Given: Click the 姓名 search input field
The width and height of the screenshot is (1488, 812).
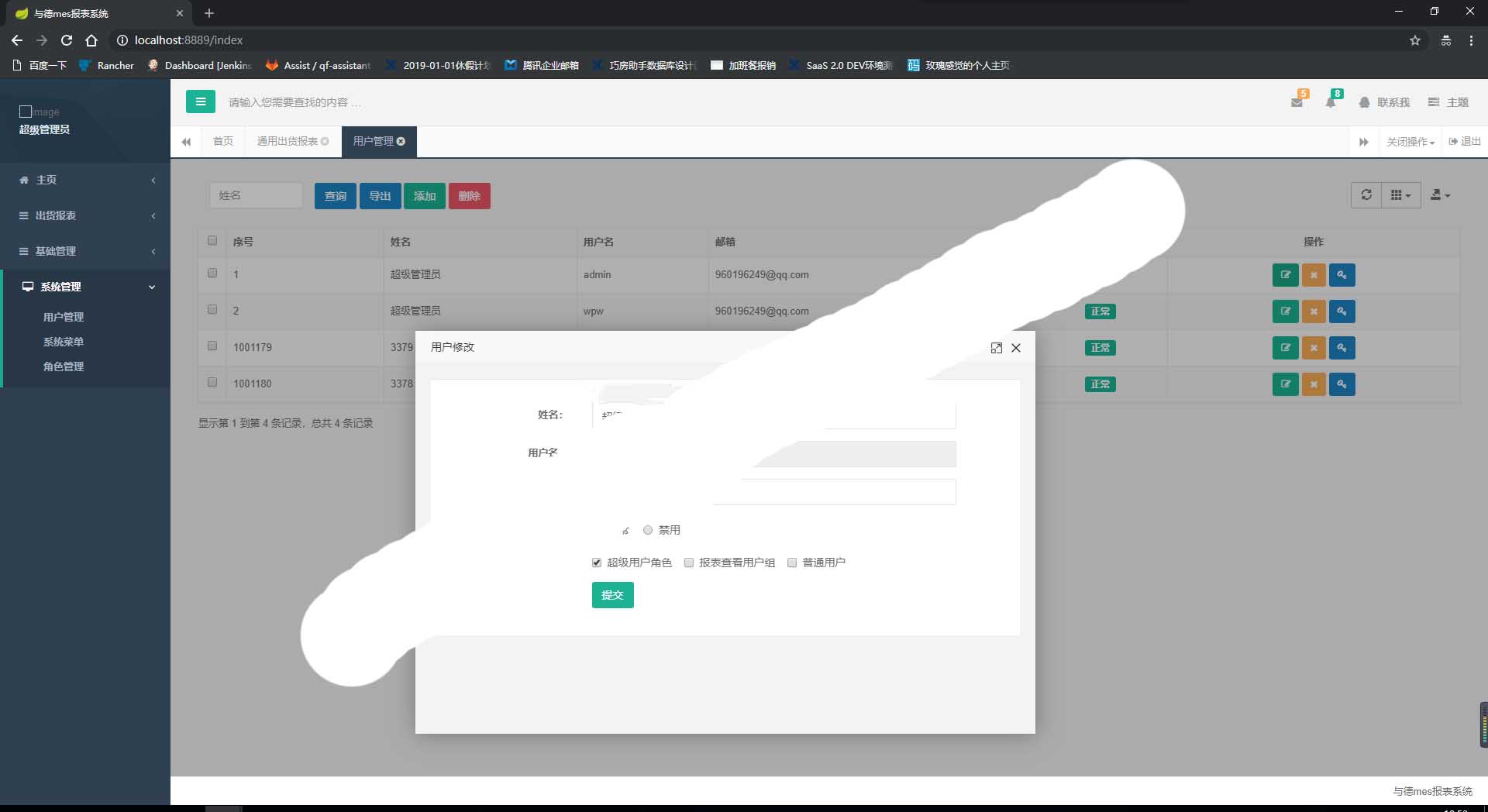Looking at the screenshot, I should [256, 196].
